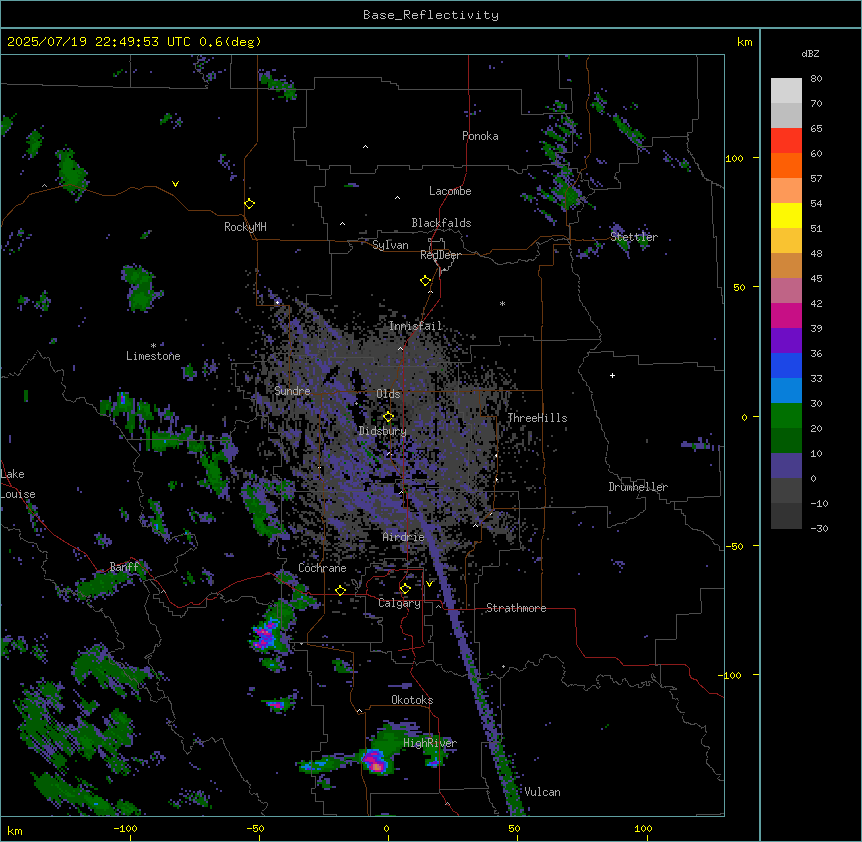Click the Sylvan label

[x=390, y=245]
